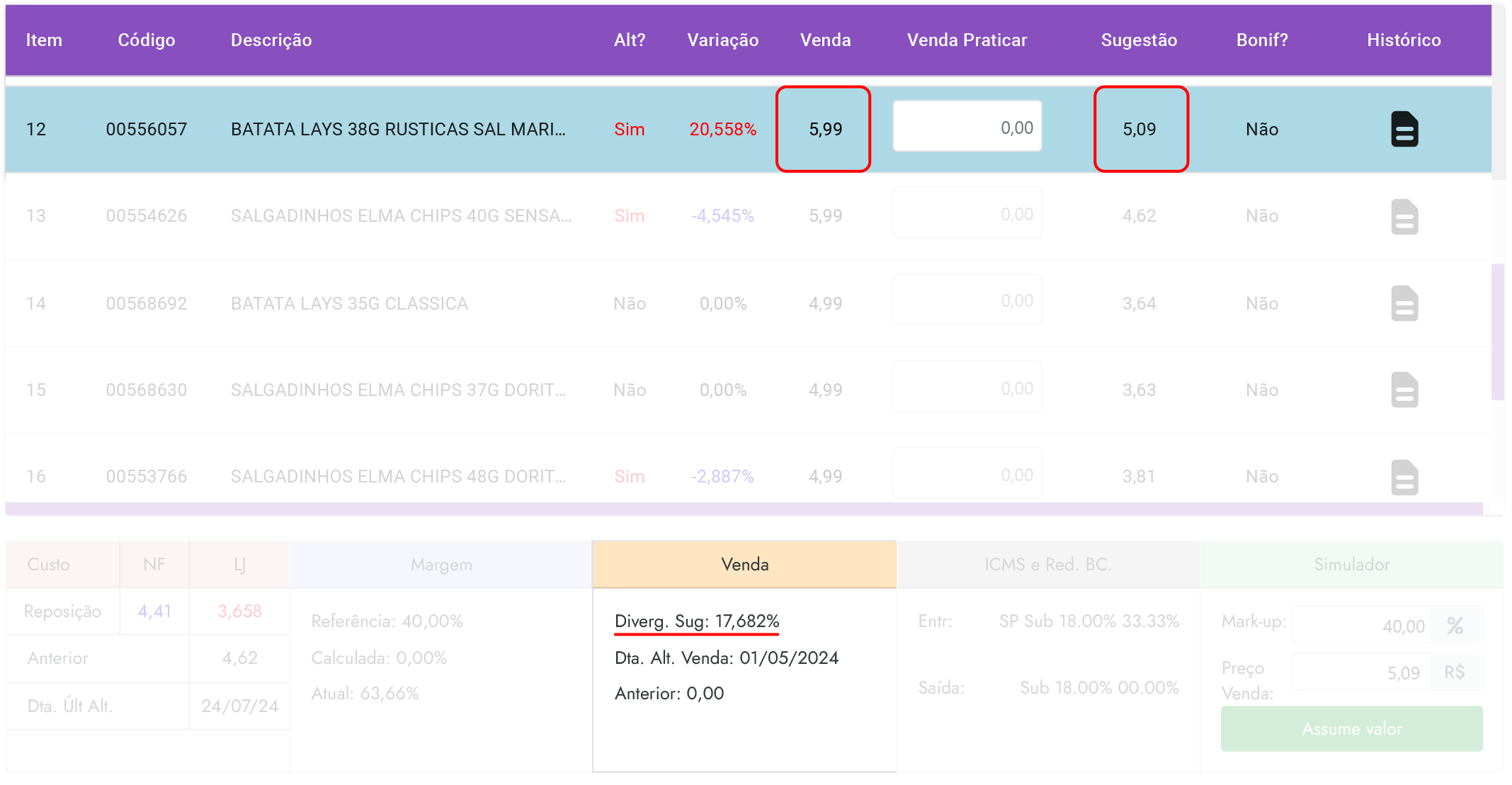Click the Variação column header
This screenshot has width=1512, height=785.
722,40
